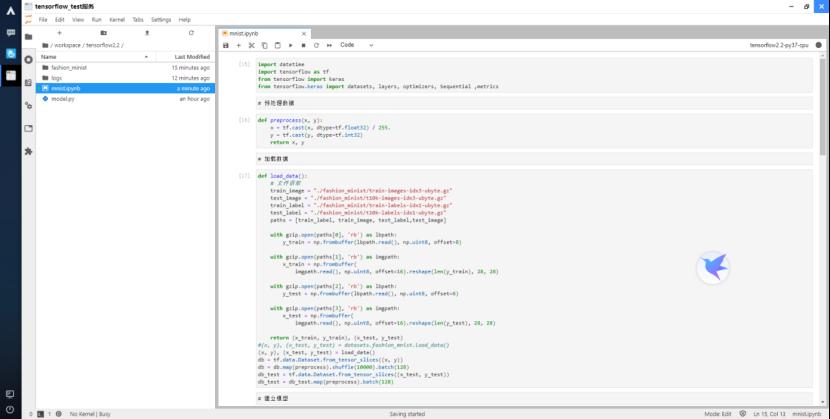The width and height of the screenshot is (830, 419).
Task: Click the def preprocess code cell
Action: point(534,131)
